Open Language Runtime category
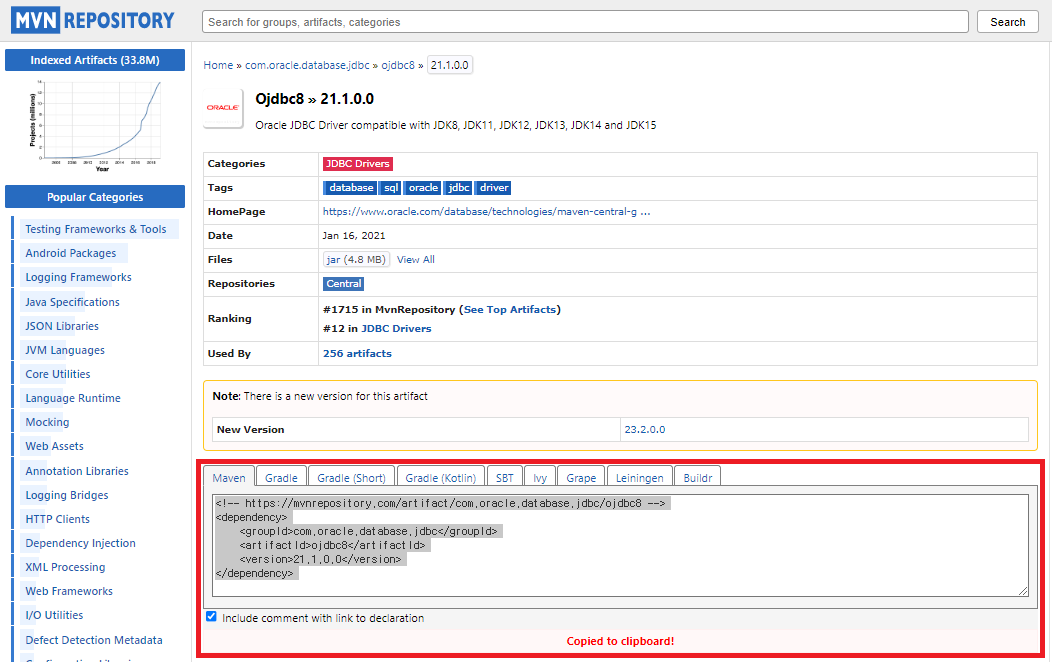Image resolution: width=1052 pixels, height=662 pixels. click(73, 398)
